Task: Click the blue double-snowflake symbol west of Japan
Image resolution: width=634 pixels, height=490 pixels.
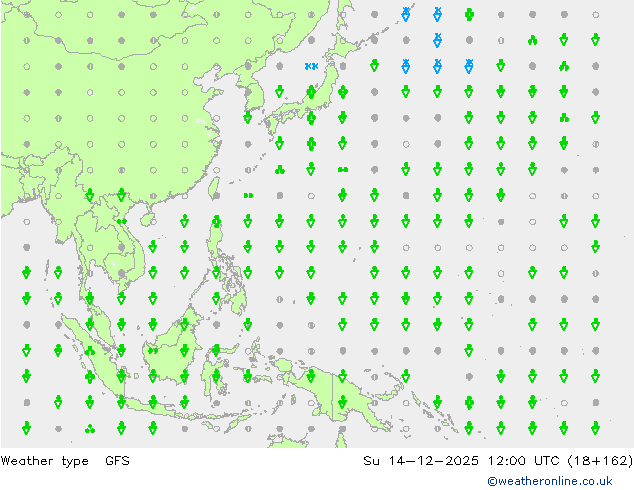Action: tap(311, 66)
